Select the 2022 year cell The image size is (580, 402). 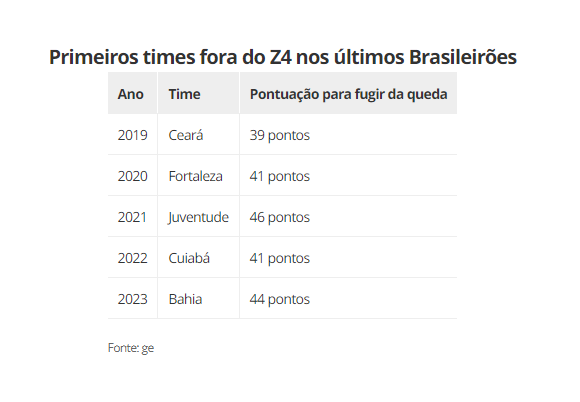132,258
